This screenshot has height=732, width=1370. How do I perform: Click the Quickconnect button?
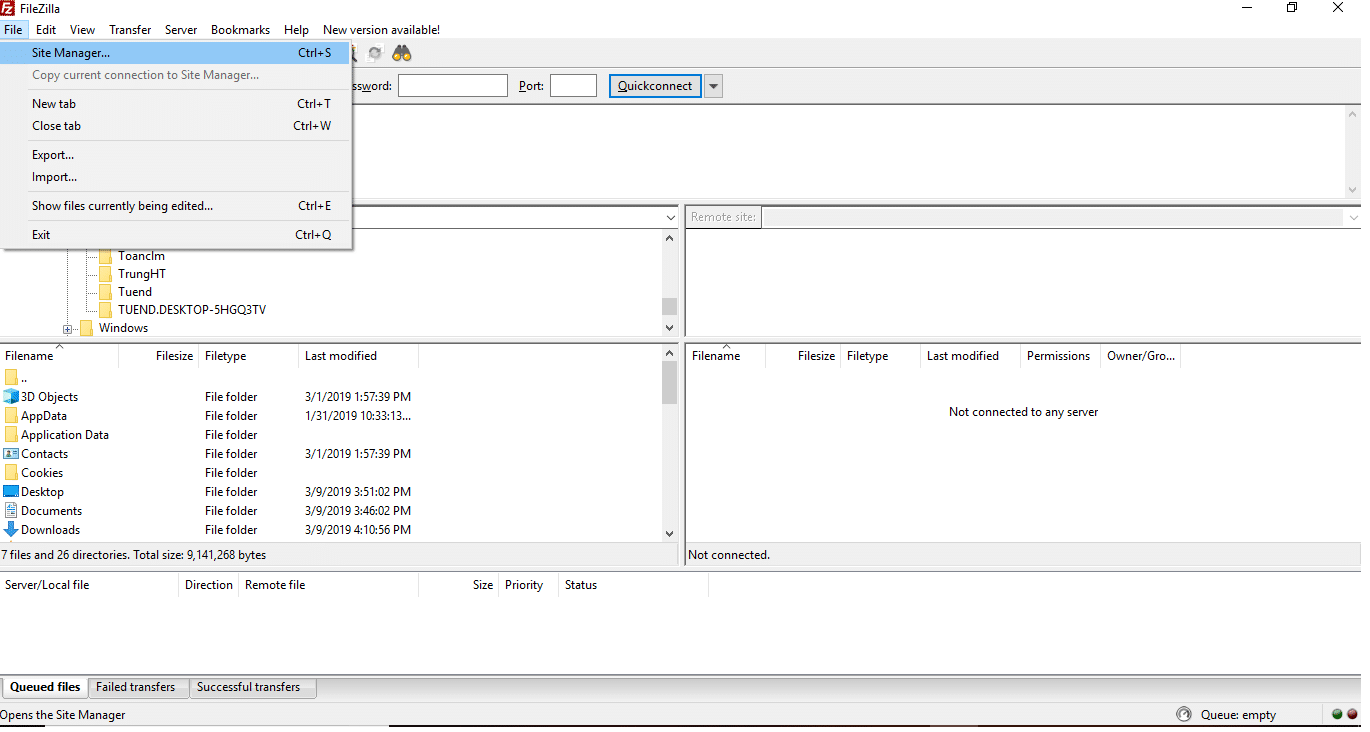click(655, 86)
